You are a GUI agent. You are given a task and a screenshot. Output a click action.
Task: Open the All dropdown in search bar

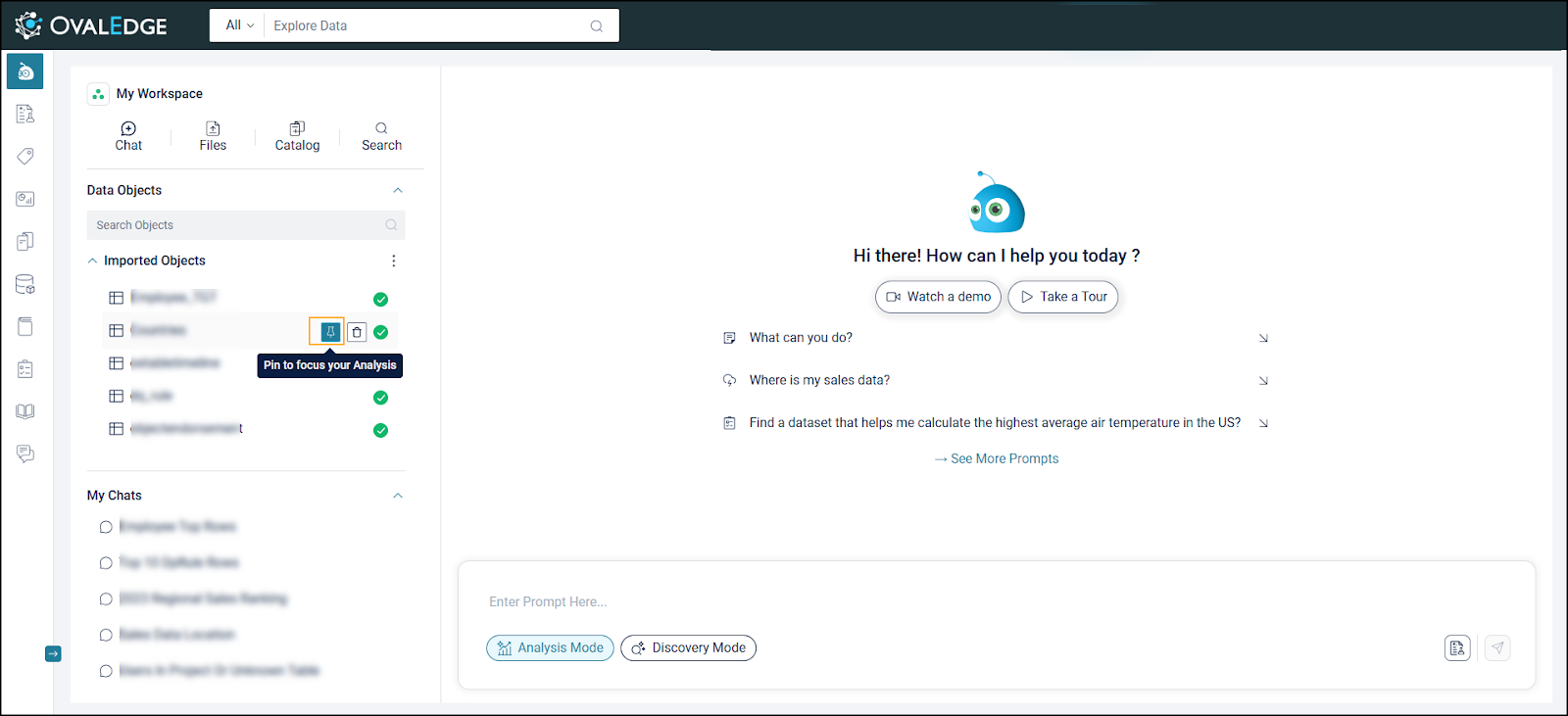(x=239, y=25)
